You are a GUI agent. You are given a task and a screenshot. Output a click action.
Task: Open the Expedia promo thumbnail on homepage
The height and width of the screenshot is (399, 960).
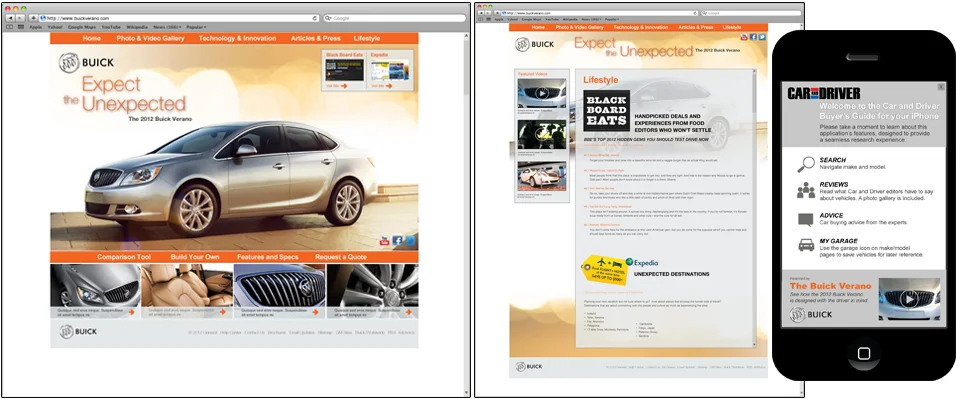pyautogui.click(x=389, y=70)
